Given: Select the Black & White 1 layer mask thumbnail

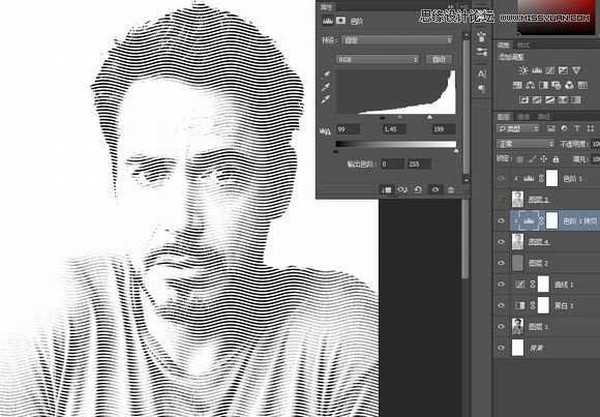Looking at the screenshot, I should [545, 306].
